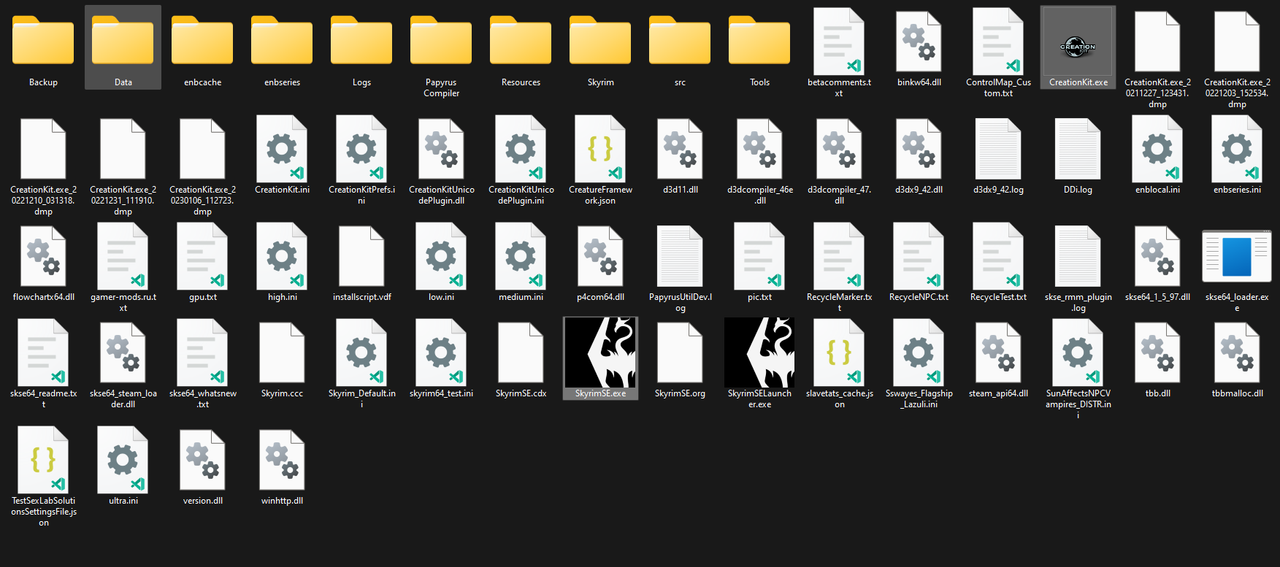Select the pic.txt file
This screenshot has height=567, width=1280.
pyautogui.click(x=760, y=256)
